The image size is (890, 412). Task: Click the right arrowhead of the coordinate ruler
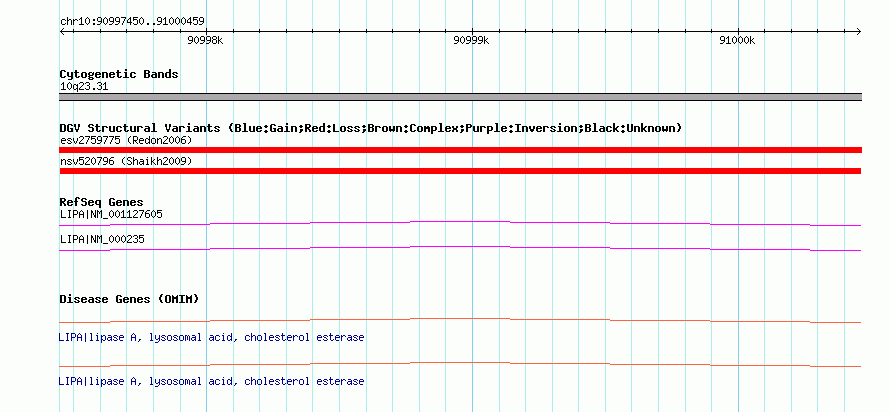[859, 32]
